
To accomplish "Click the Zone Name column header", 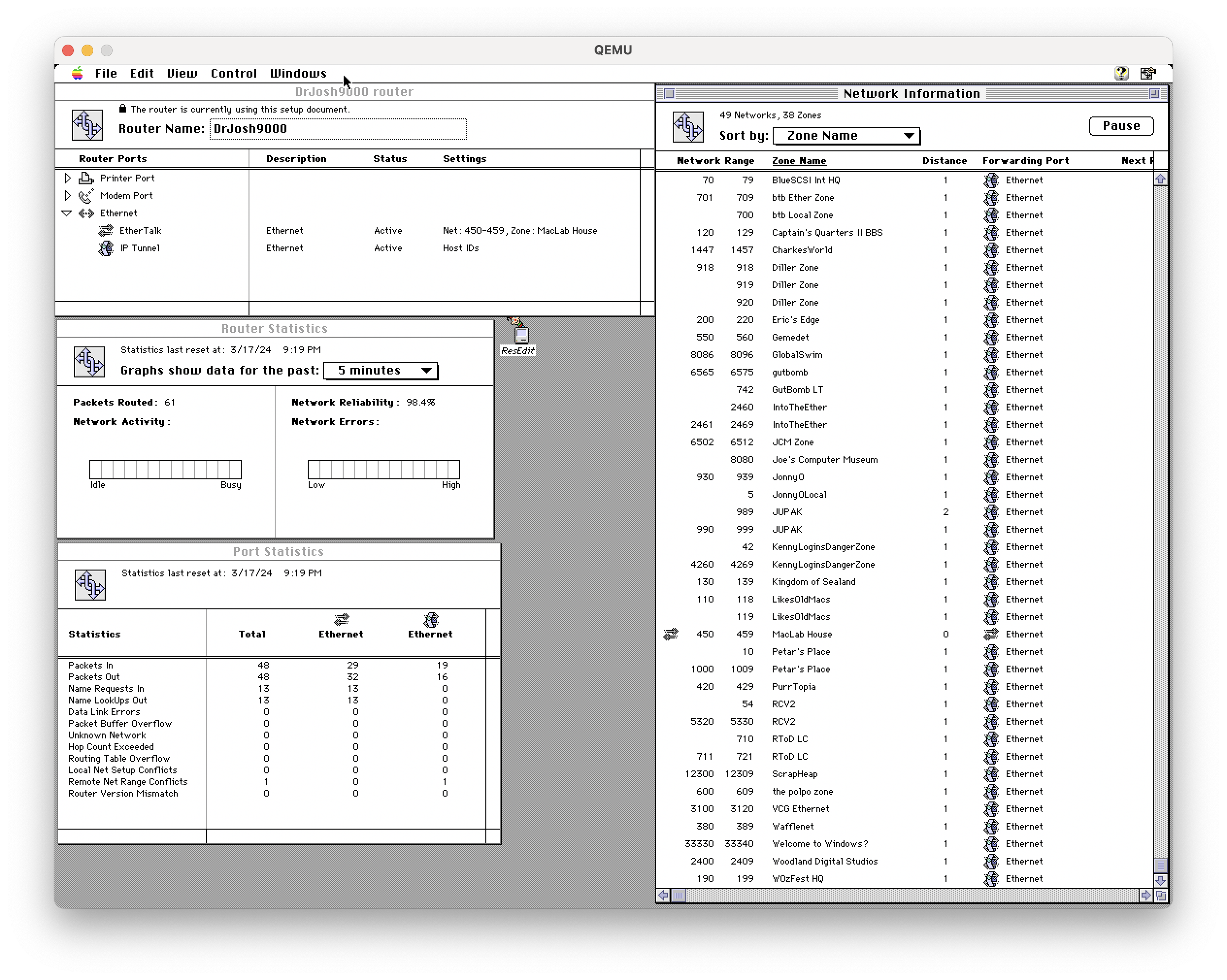I will tap(799, 161).
